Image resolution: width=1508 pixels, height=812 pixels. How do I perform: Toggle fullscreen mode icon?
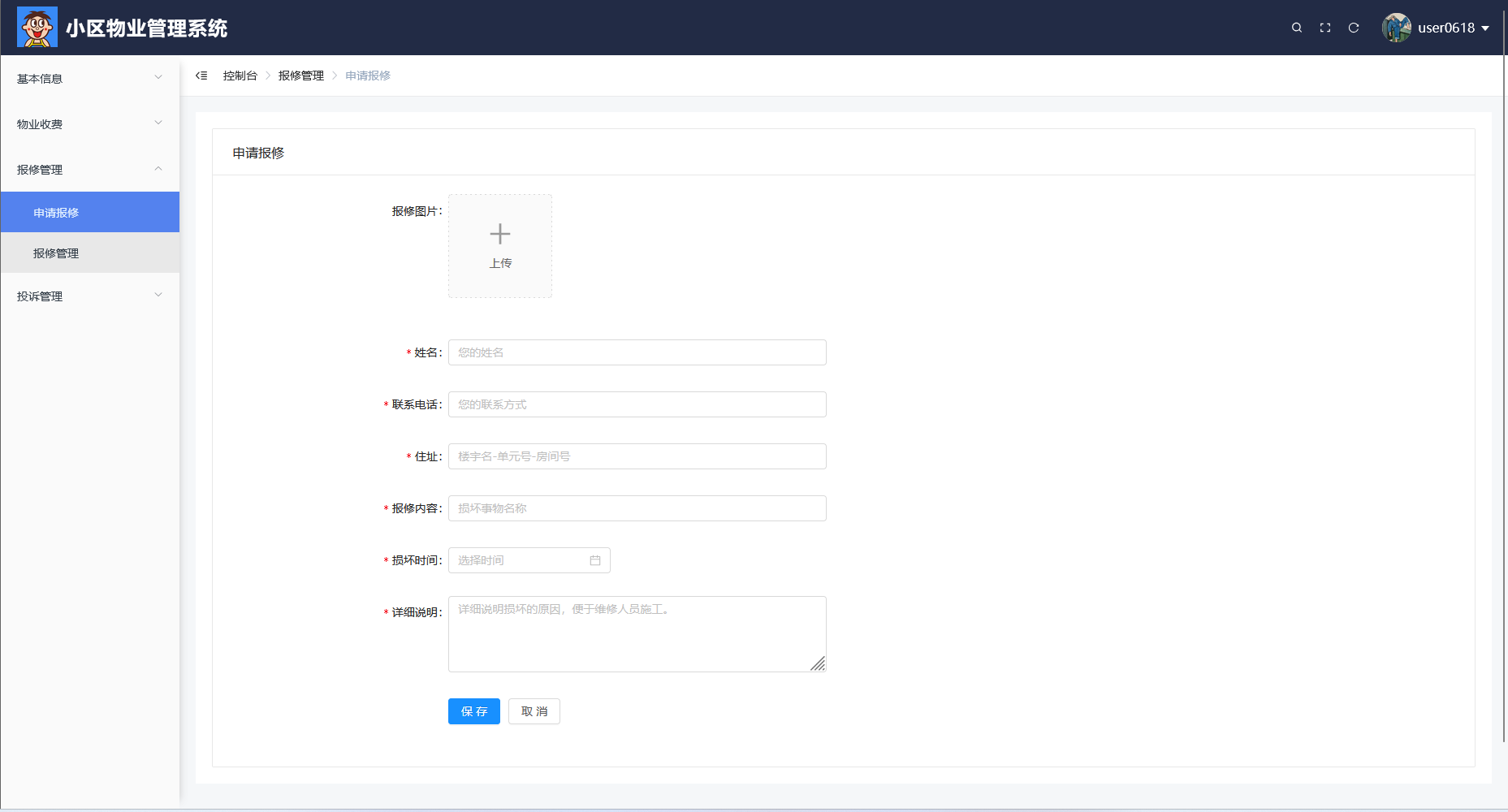click(1325, 28)
